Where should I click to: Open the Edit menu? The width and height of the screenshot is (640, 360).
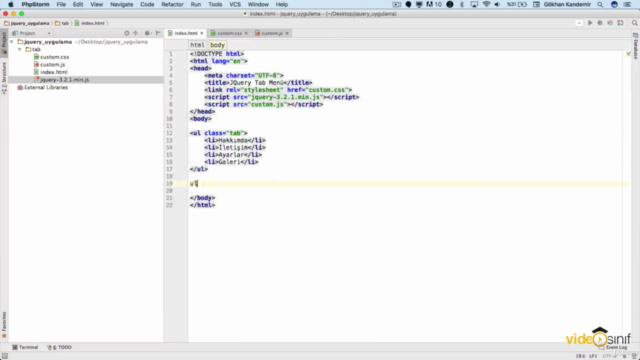coord(78,4)
